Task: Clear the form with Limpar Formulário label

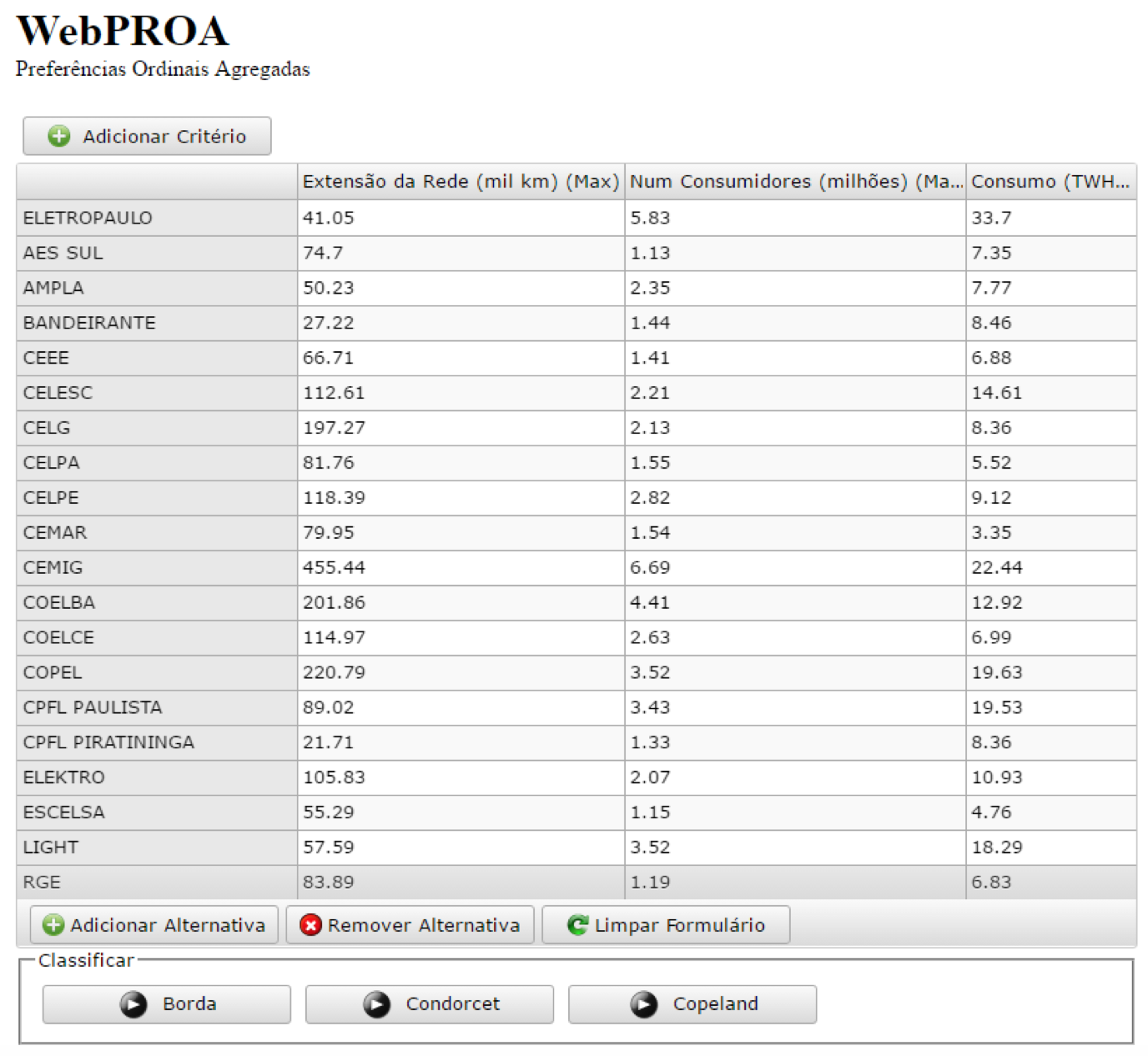Action: click(x=680, y=925)
